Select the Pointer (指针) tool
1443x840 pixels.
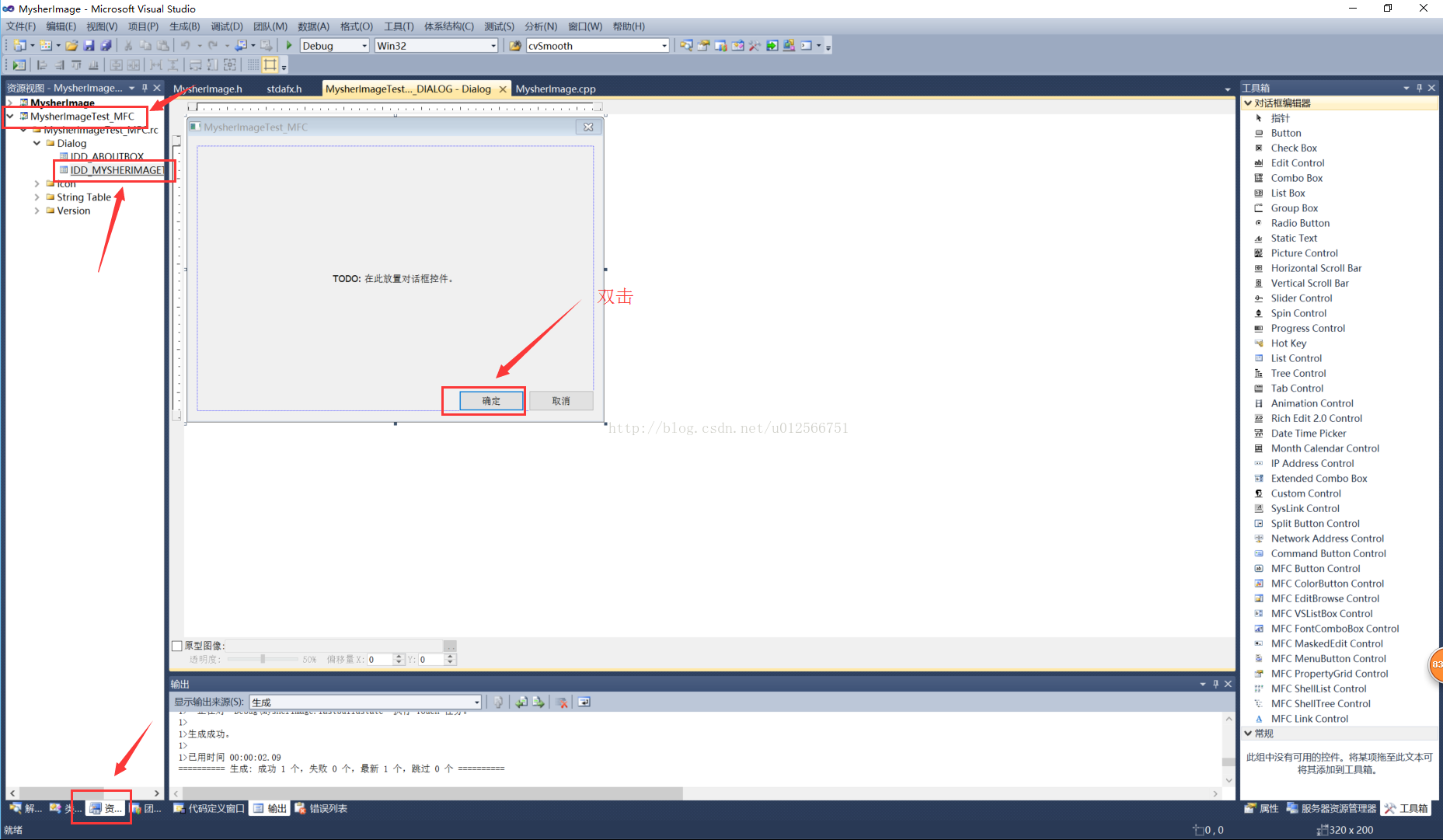point(1280,118)
